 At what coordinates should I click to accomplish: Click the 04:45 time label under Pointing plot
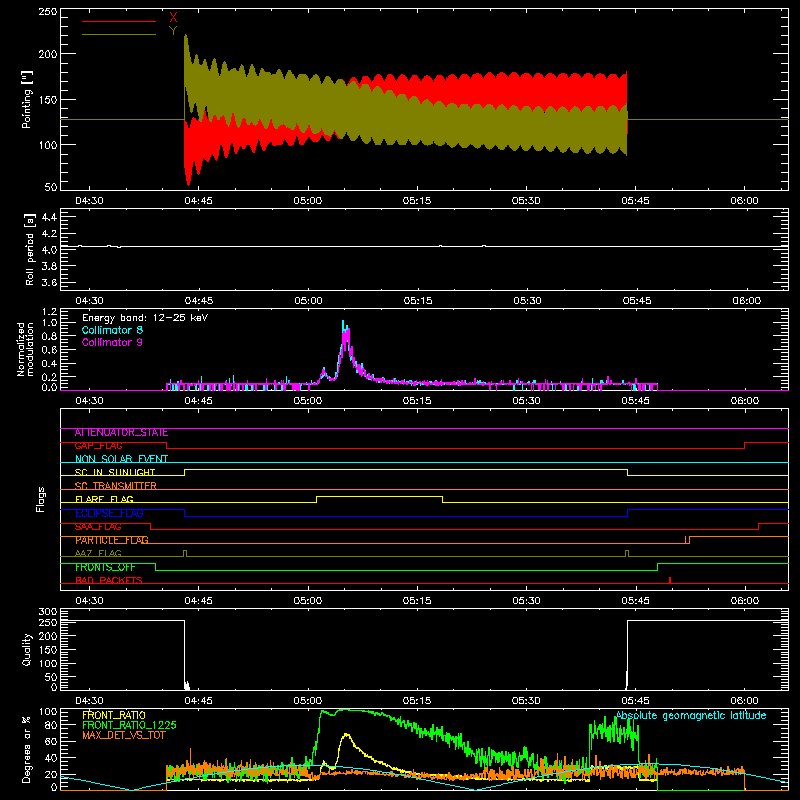(198, 201)
